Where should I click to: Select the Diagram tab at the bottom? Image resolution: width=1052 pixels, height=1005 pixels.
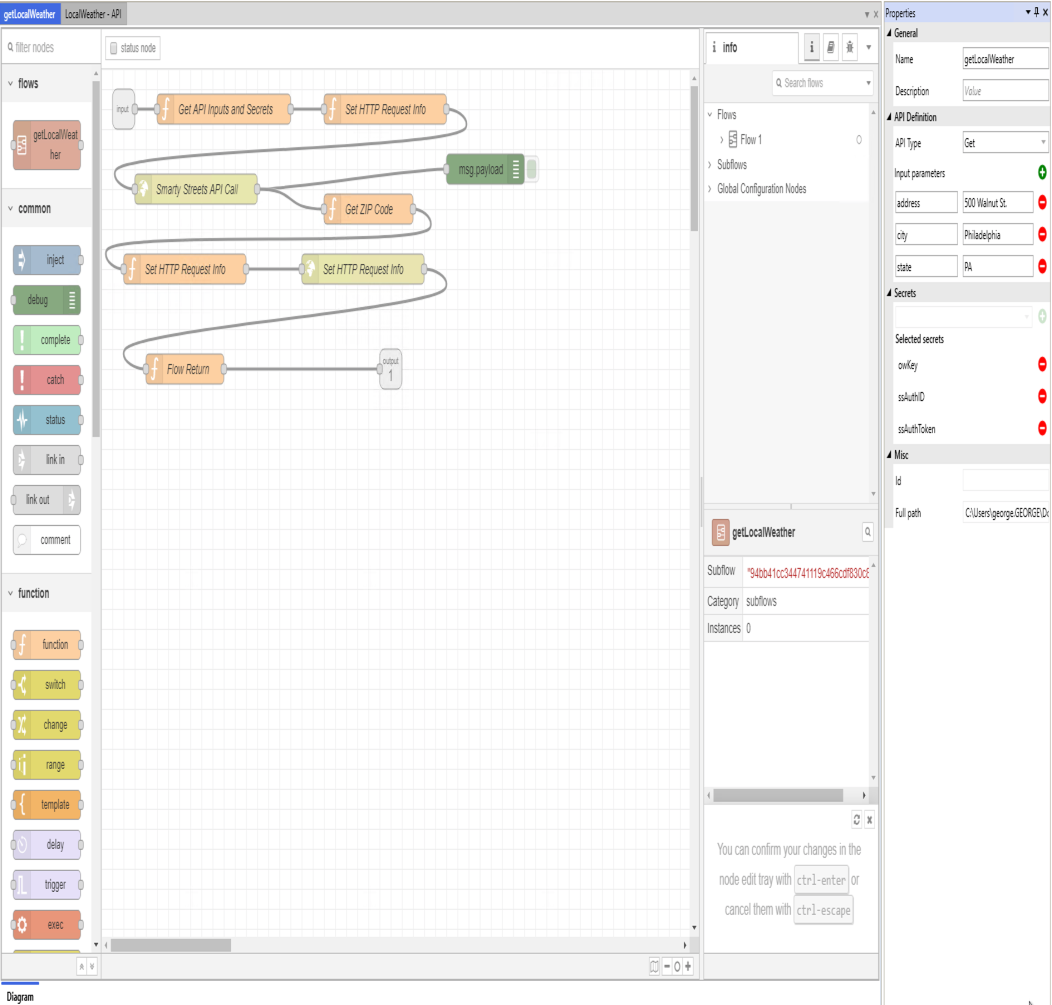tap(20, 997)
